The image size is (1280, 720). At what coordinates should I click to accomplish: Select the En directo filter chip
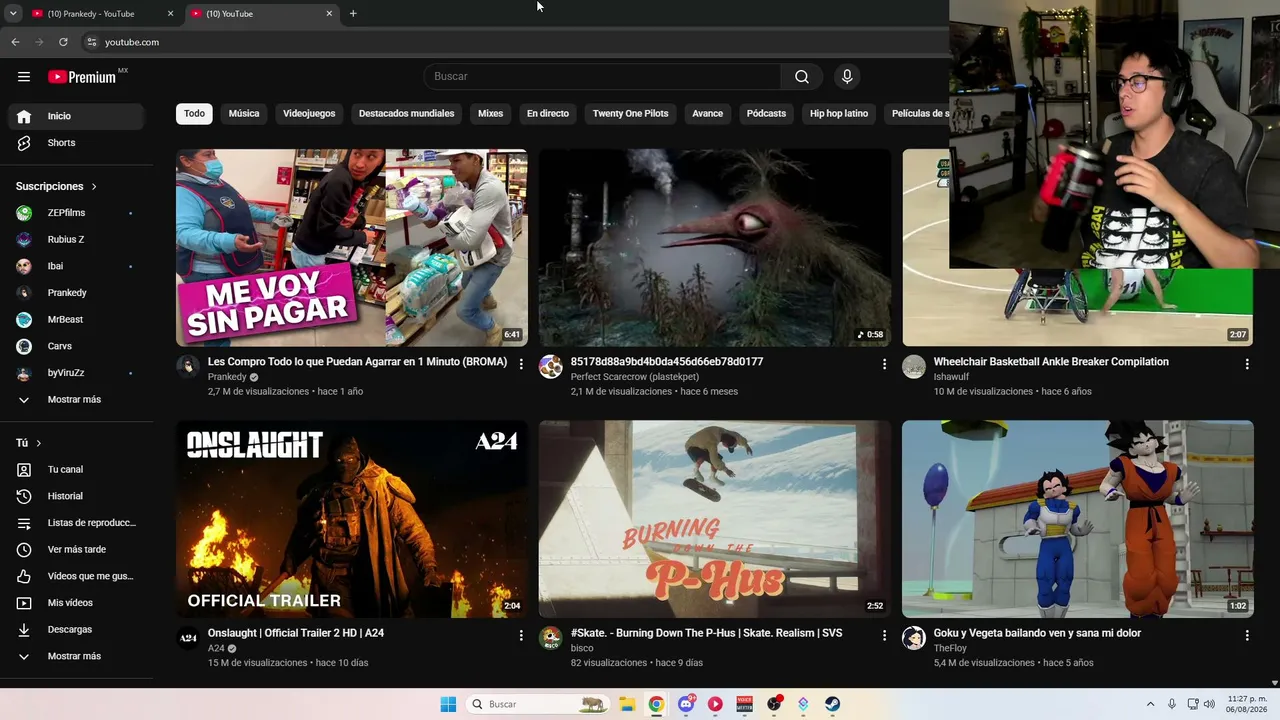pyautogui.click(x=548, y=114)
